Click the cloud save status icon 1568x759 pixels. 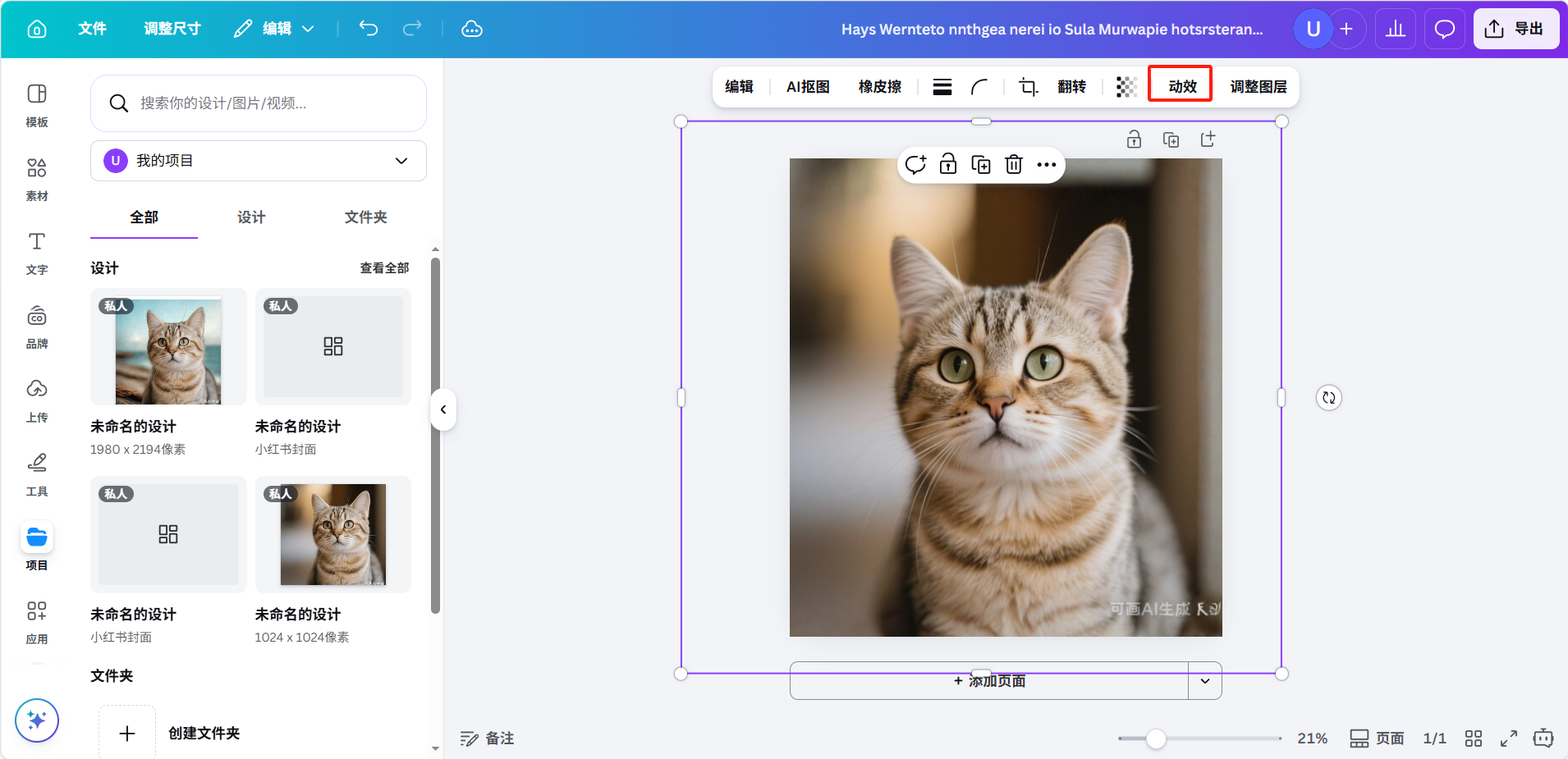tap(472, 29)
